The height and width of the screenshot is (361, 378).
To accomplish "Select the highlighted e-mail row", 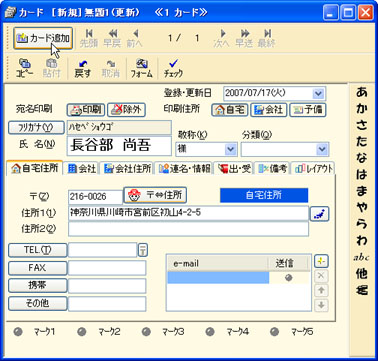I will 218,278.
